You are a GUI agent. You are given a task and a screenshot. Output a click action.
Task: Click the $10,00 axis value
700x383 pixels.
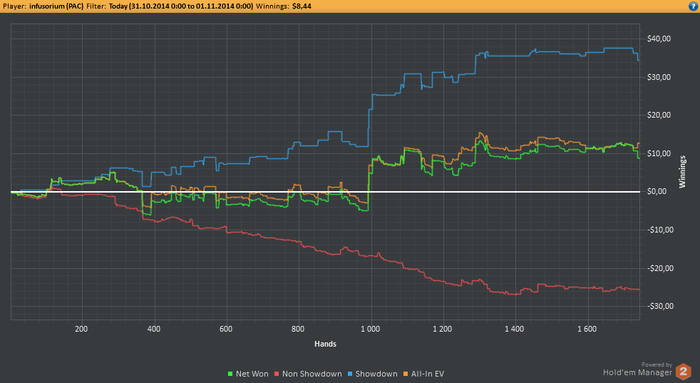click(x=659, y=154)
